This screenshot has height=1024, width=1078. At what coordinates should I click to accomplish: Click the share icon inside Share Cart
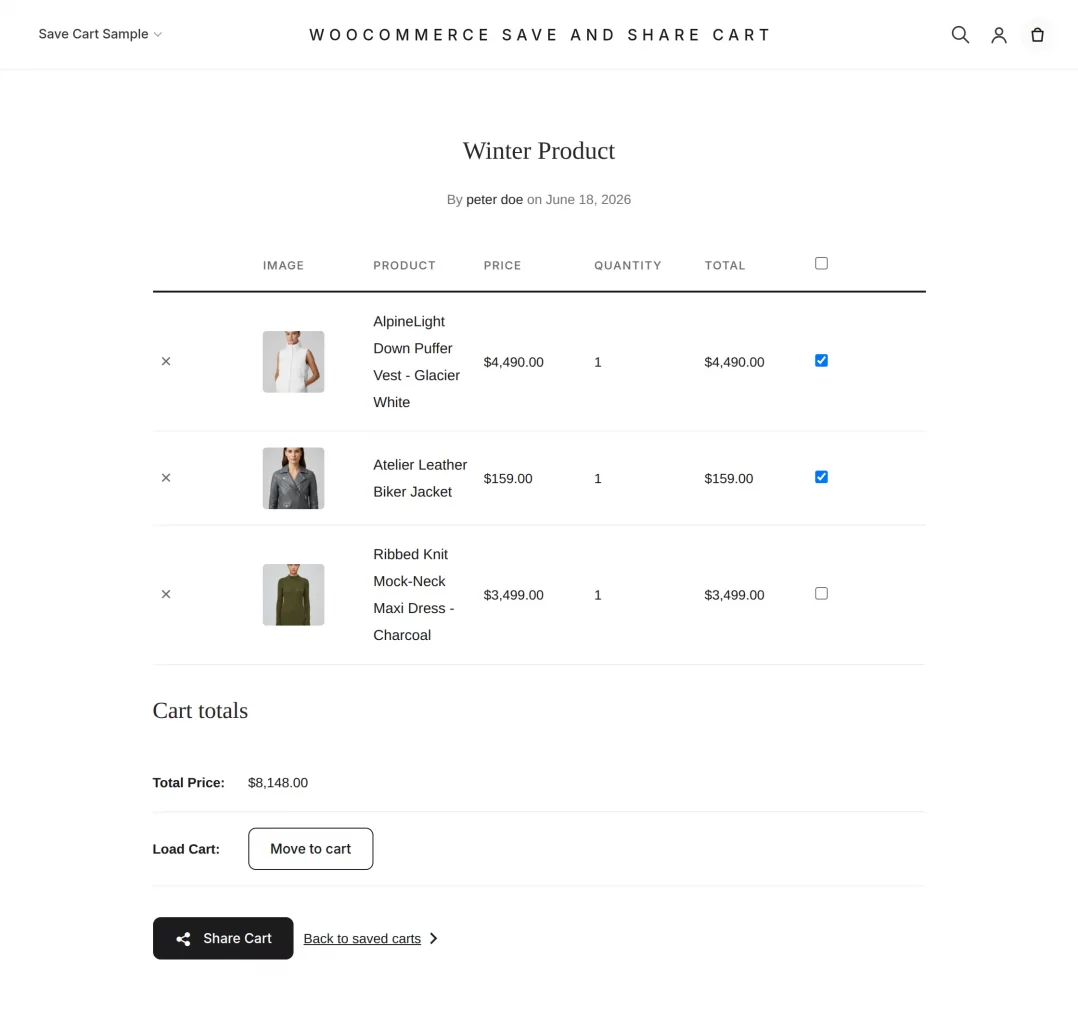click(183, 939)
